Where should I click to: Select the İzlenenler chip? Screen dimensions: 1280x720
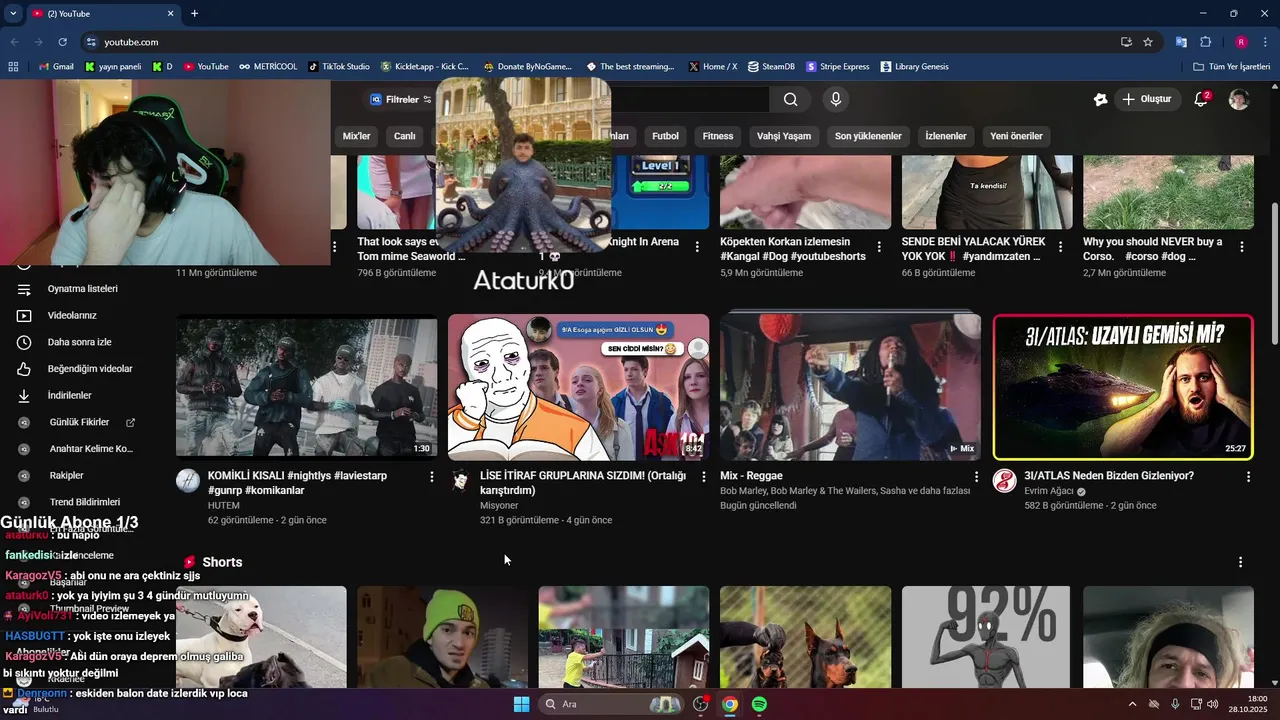pos(946,136)
